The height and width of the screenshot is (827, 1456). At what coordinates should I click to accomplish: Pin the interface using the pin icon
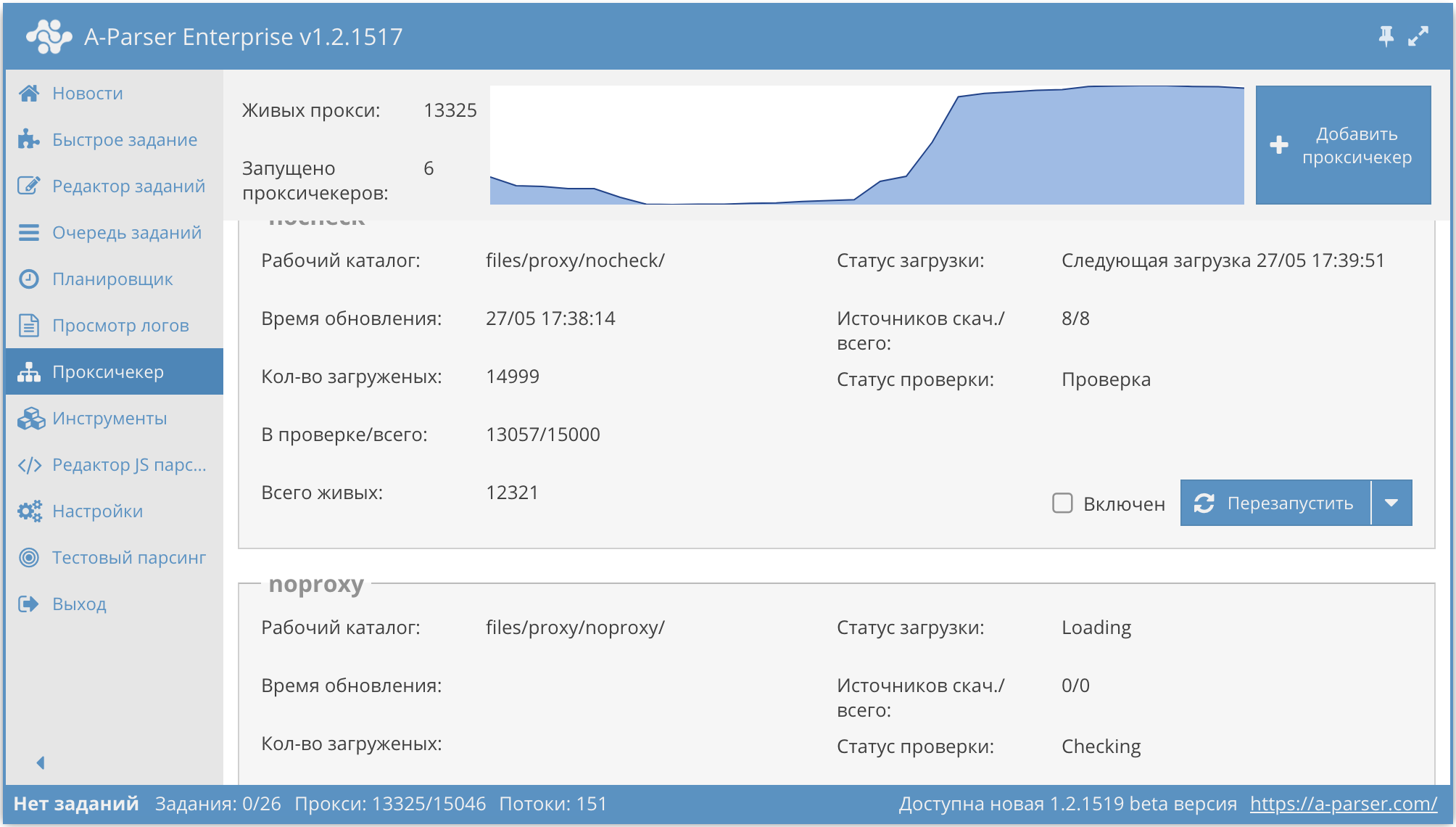1385,35
